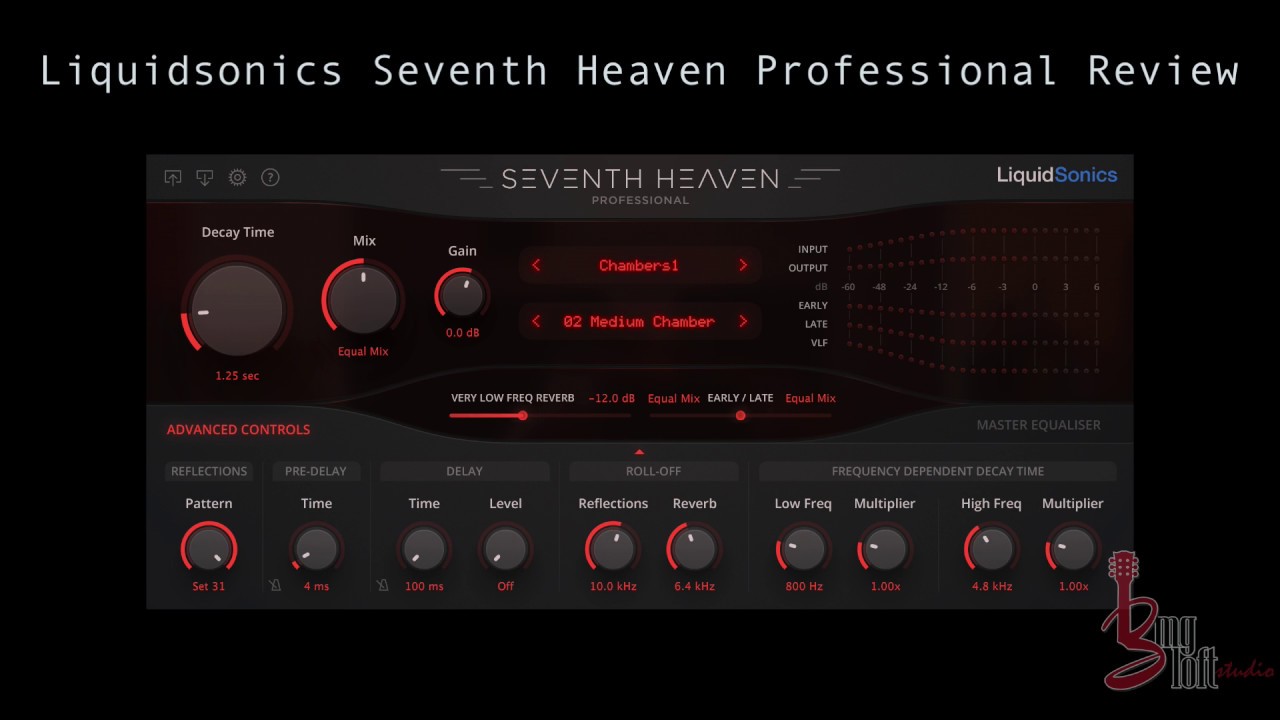Open the 02 Medium Chamber preset list
This screenshot has height=720, width=1280.
pos(639,321)
